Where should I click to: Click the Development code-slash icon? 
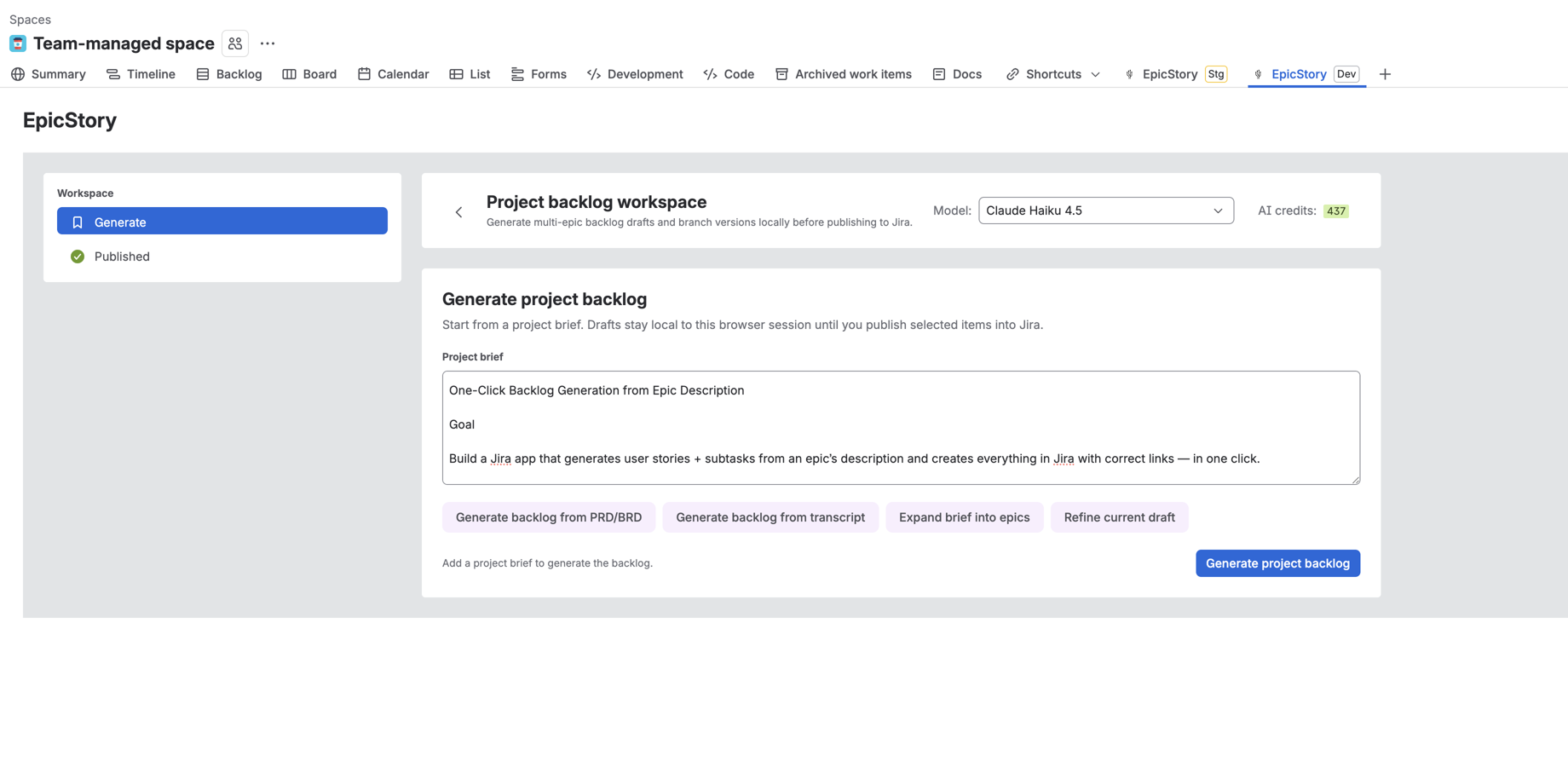point(594,74)
